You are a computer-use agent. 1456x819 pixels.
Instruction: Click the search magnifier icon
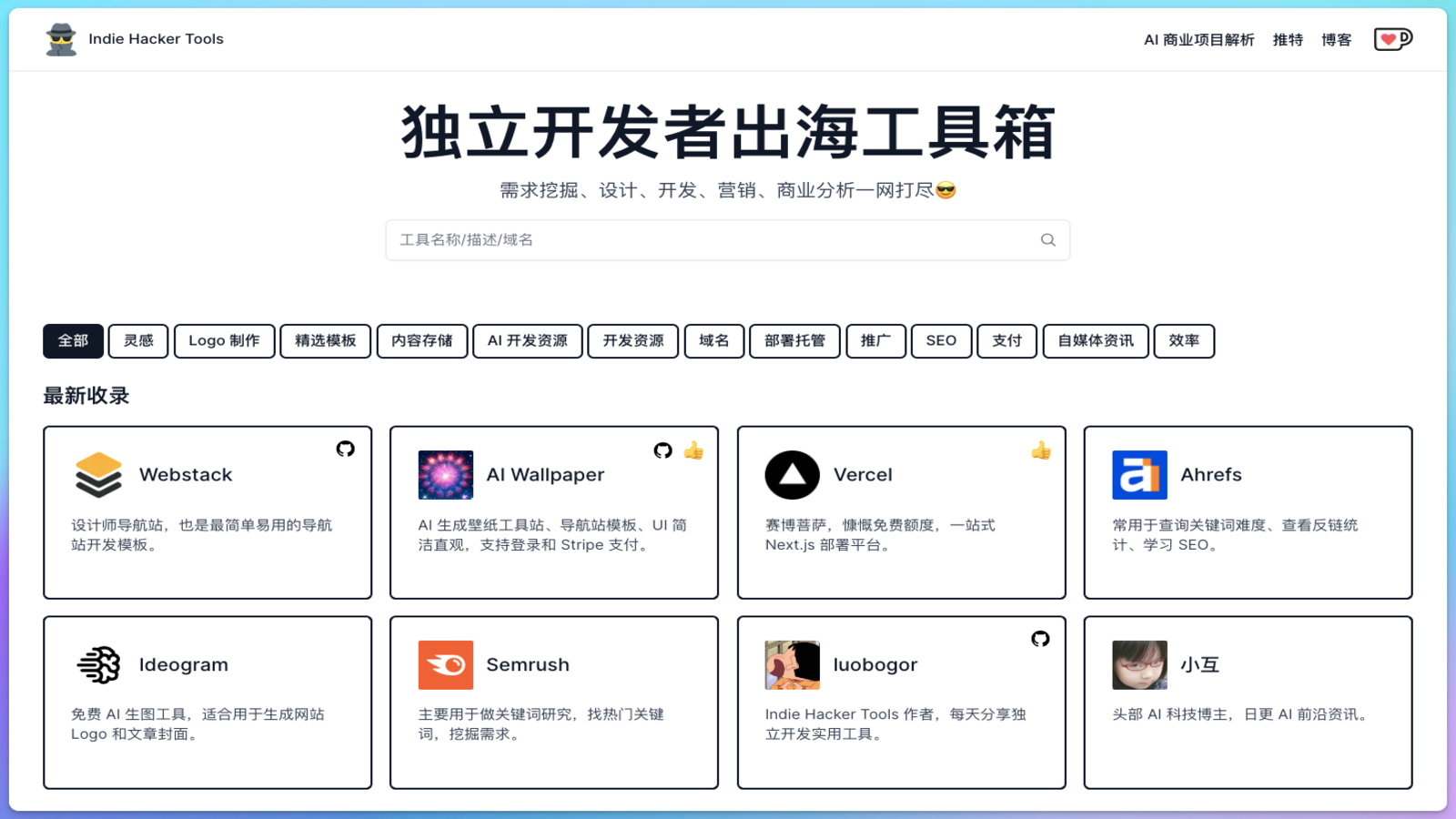1047,240
